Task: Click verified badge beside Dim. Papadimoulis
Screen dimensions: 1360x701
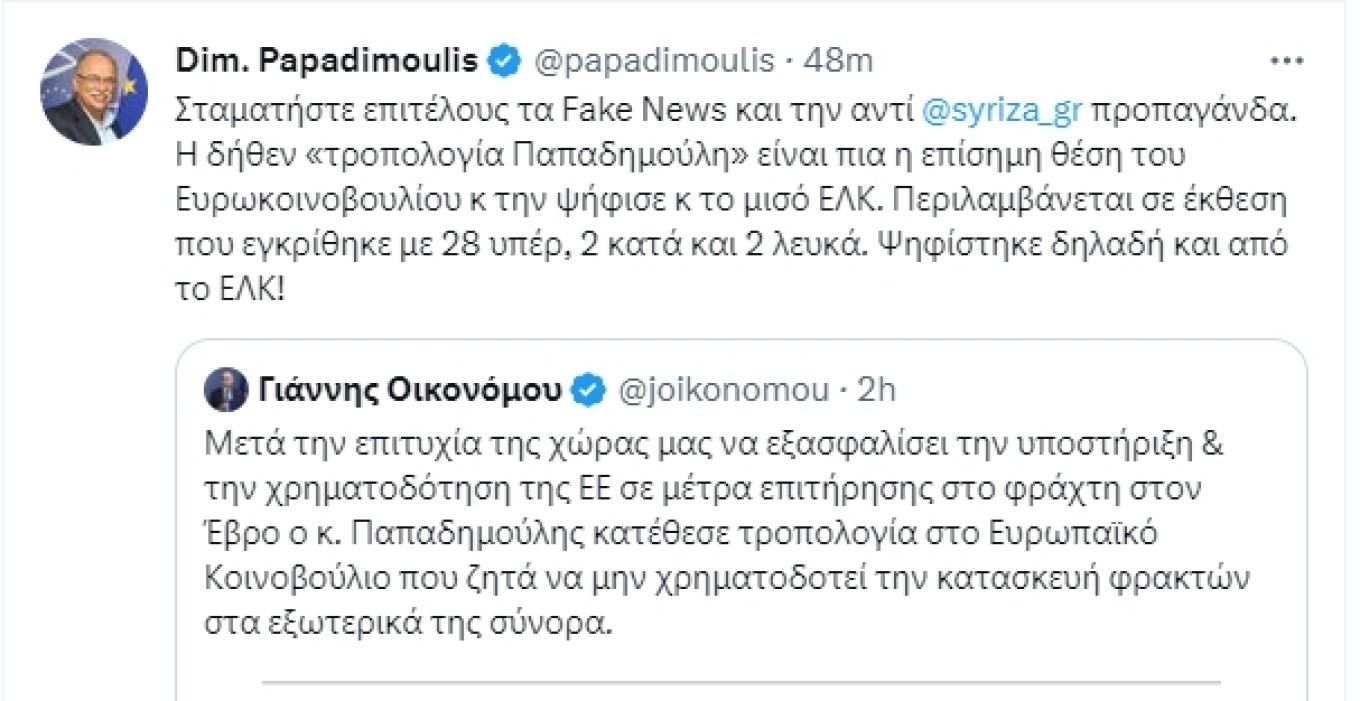Action: pyautogui.click(x=504, y=63)
